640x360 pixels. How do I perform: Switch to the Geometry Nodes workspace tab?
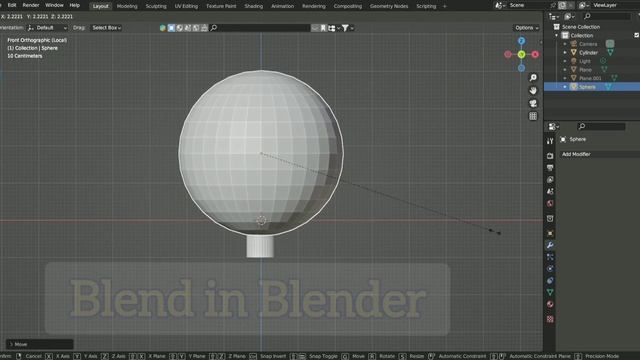[x=389, y=6]
